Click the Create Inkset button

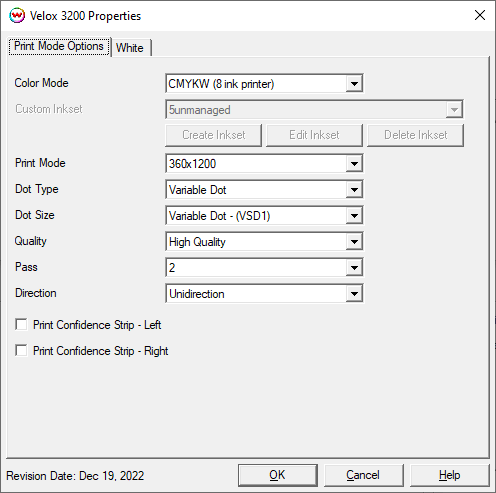click(213, 135)
